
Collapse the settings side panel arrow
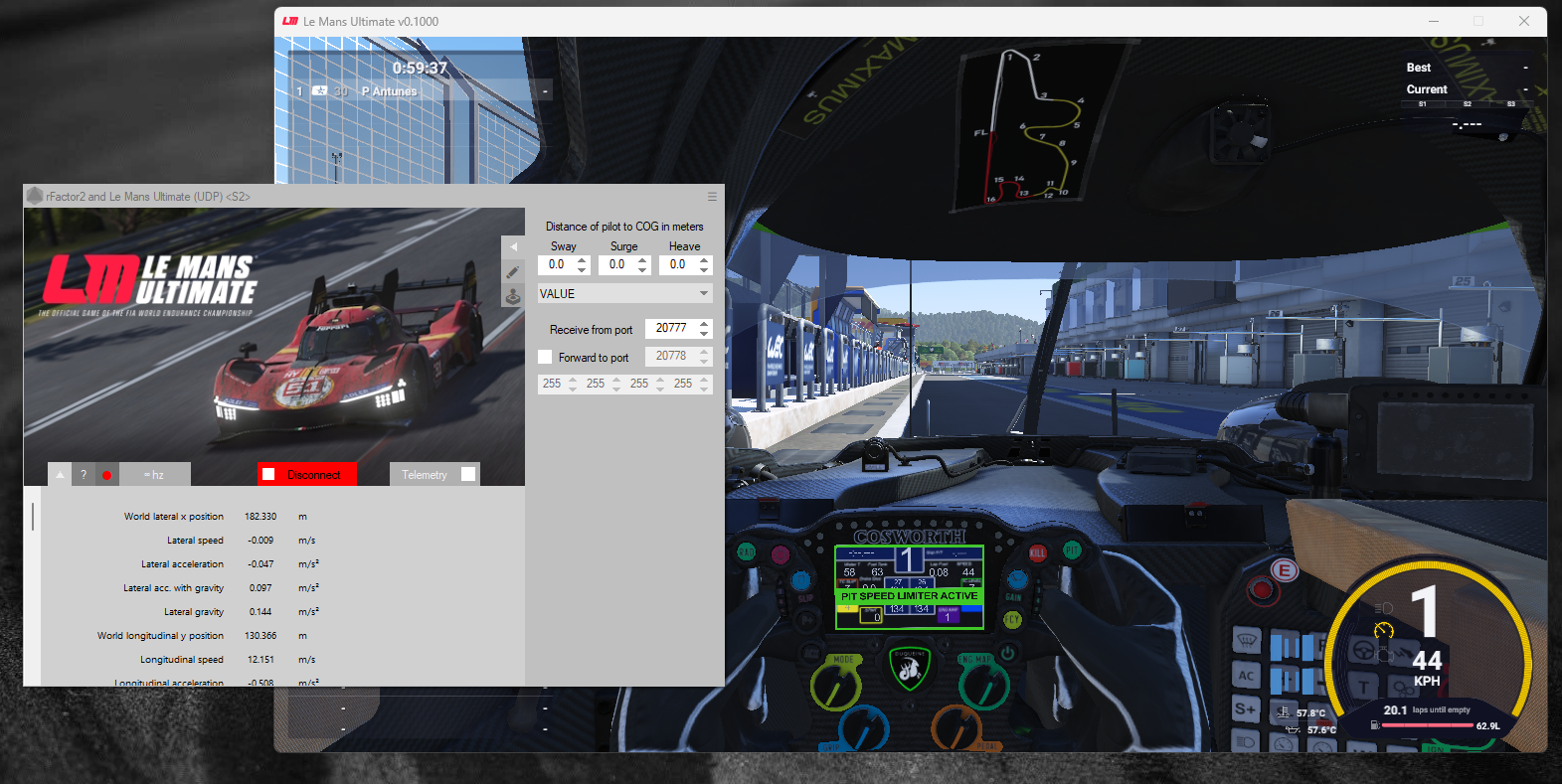[x=513, y=246]
